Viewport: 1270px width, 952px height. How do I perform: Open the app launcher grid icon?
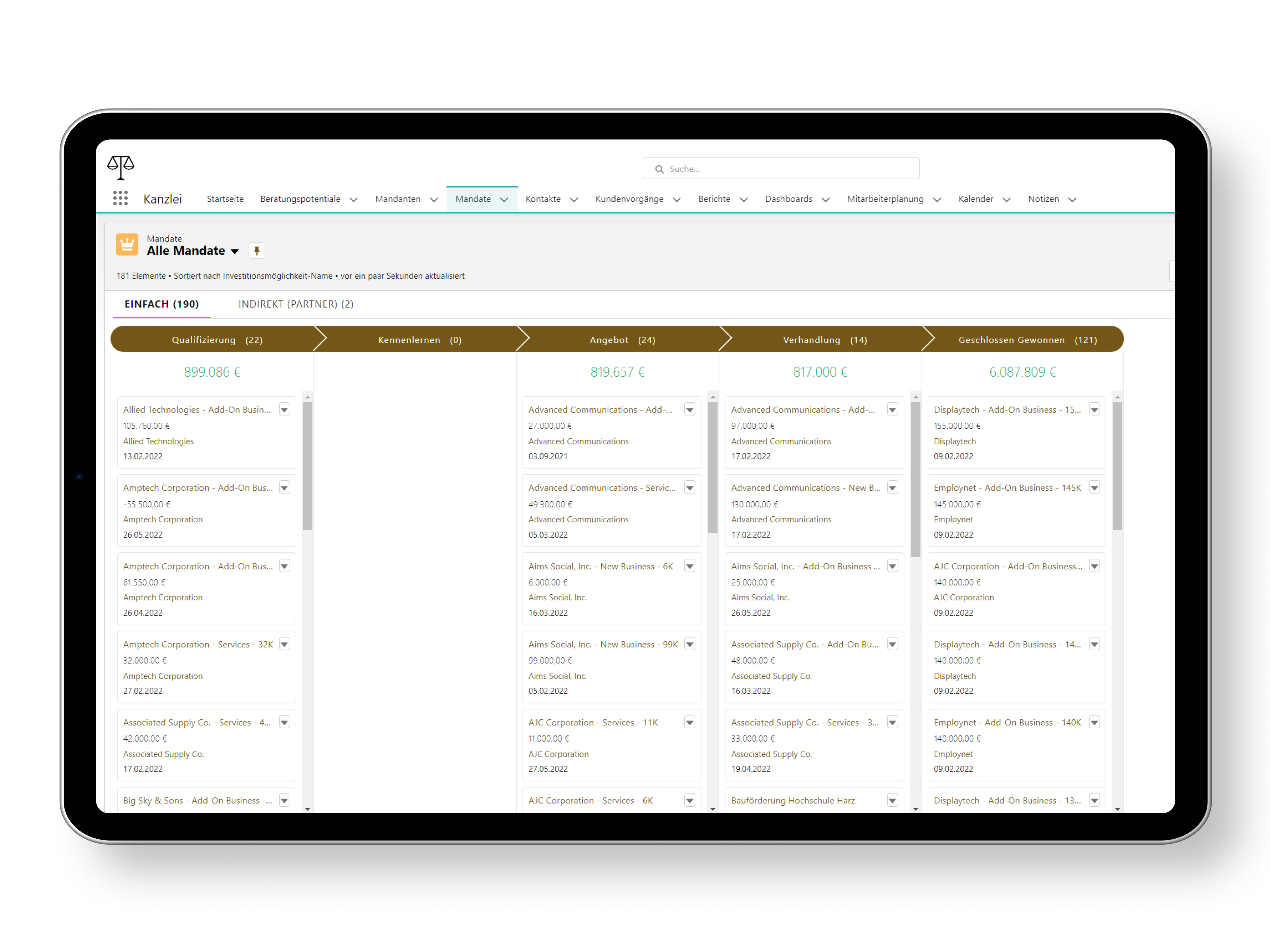(120, 199)
